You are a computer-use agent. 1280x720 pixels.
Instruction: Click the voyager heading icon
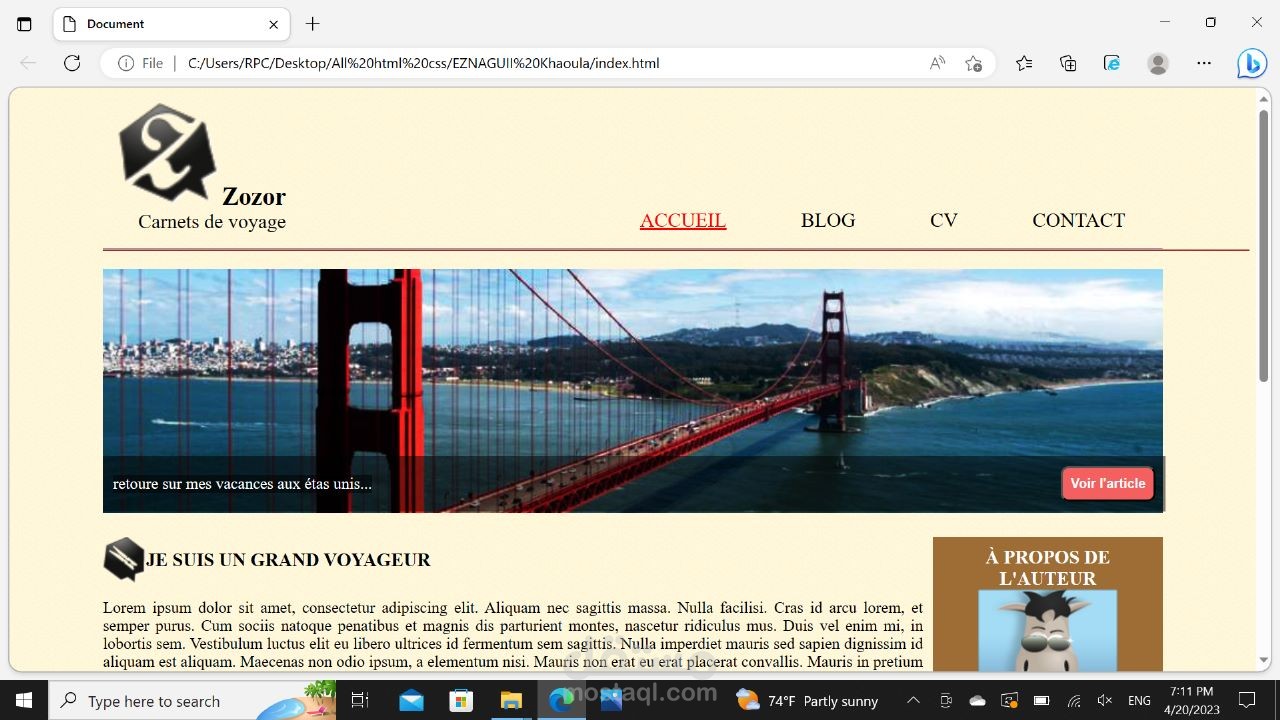pyautogui.click(x=124, y=559)
